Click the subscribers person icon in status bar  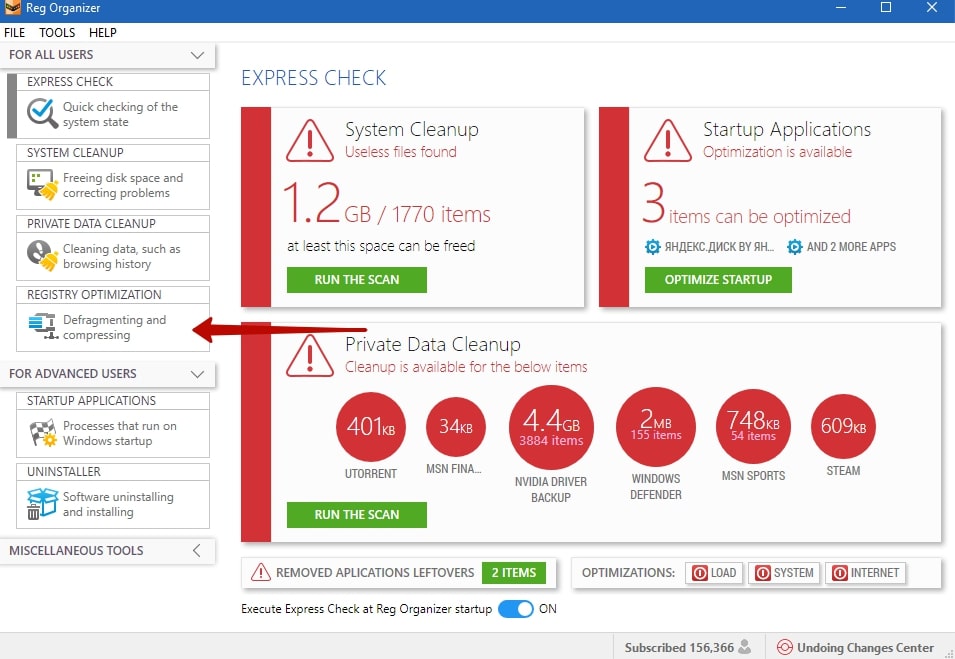[x=744, y=647]
